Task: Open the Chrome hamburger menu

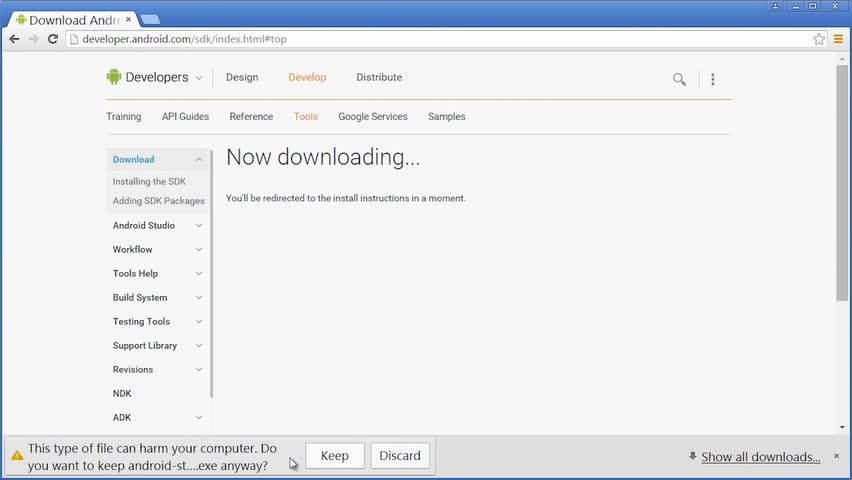Action: (838, 39)
